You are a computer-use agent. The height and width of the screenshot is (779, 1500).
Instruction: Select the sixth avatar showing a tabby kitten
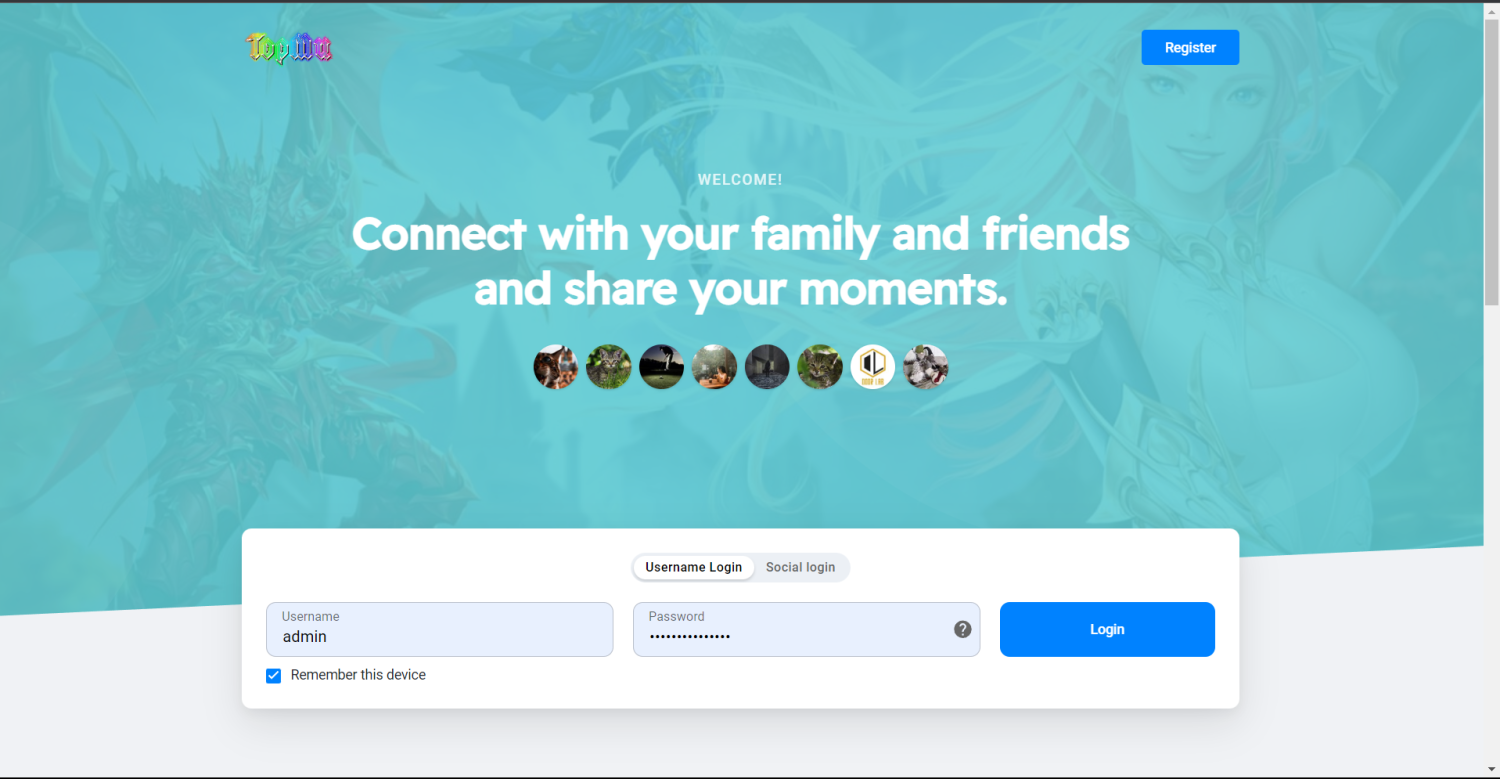pos(820,367)
